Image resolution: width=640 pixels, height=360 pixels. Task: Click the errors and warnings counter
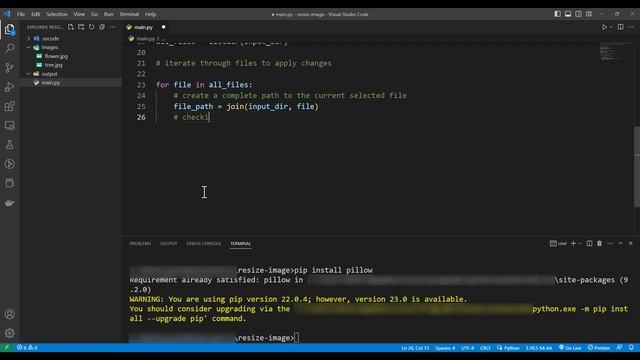(x=27, y=348)
